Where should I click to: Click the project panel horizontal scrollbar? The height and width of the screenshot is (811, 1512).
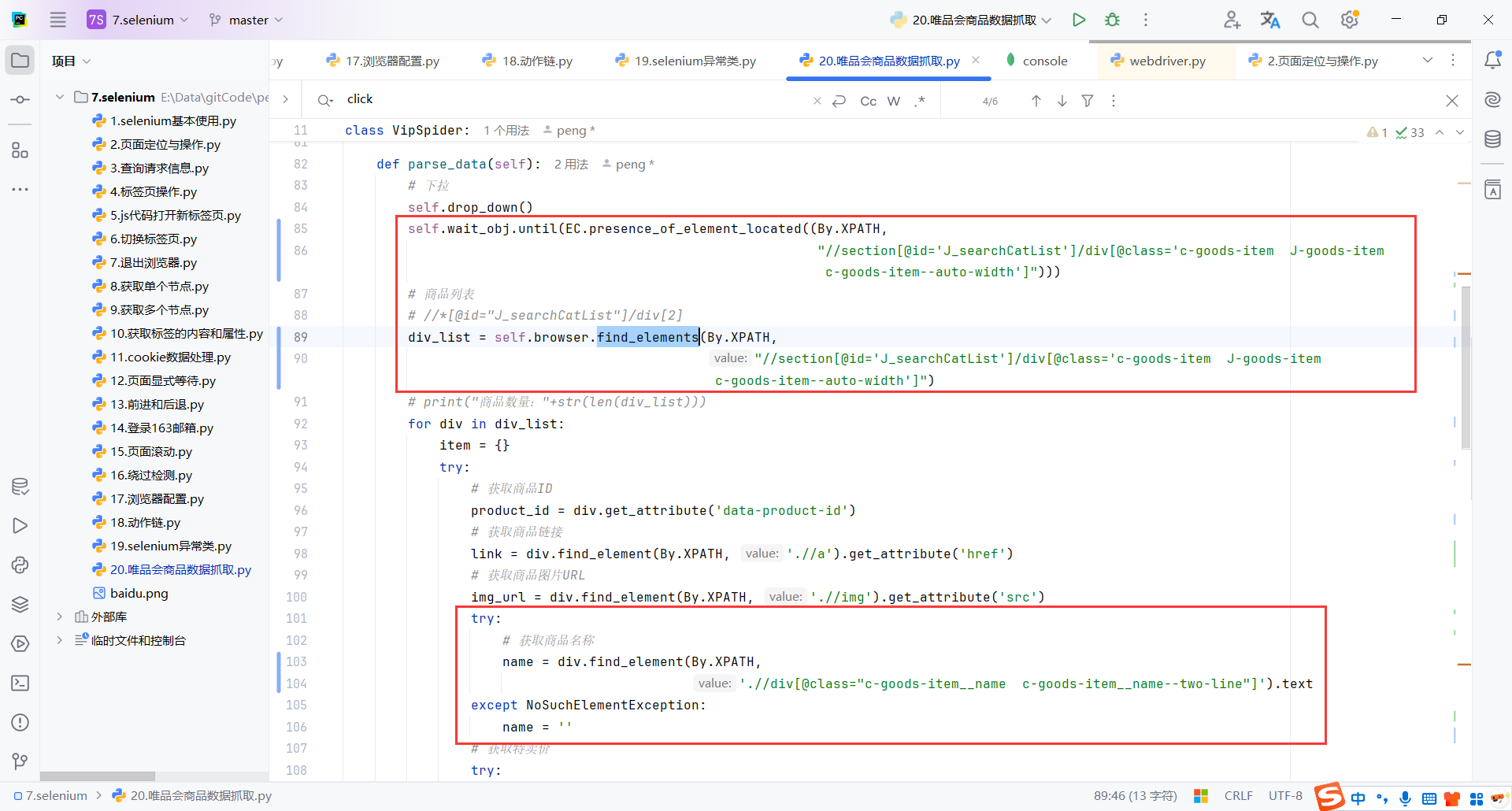[98, 776]
